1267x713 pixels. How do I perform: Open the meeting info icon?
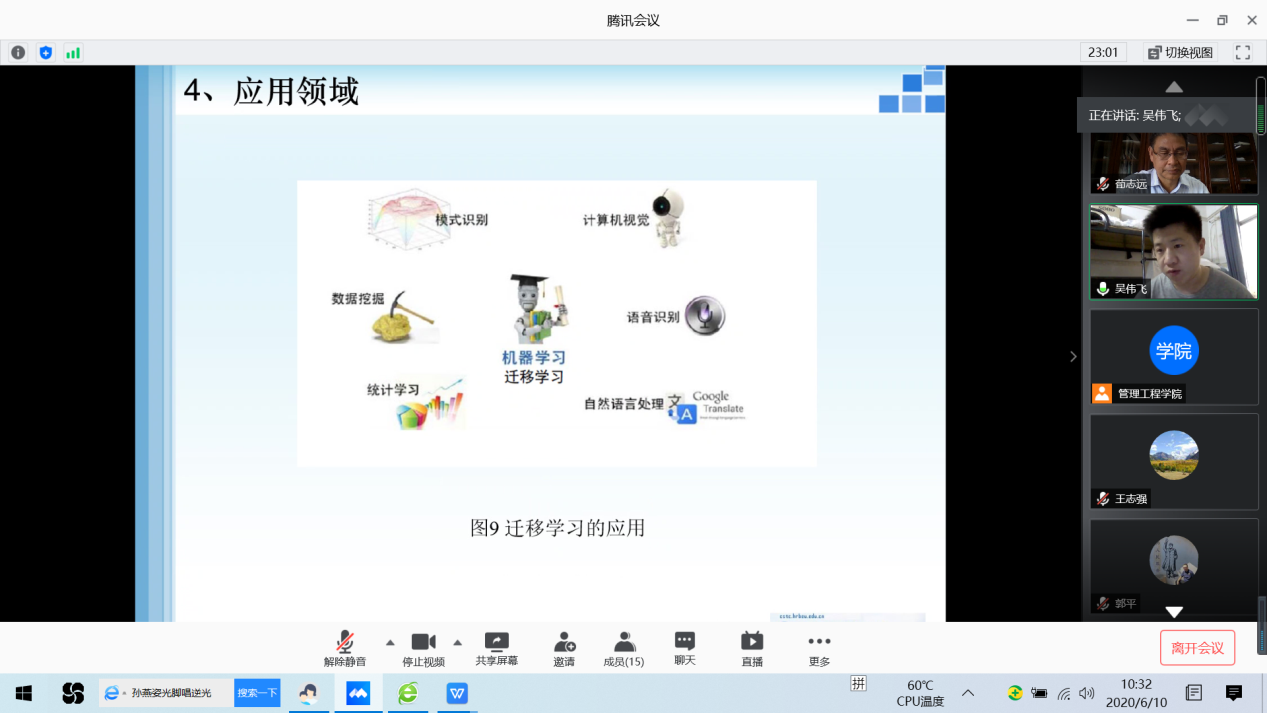pyautogui.click(x=18, y=52)
